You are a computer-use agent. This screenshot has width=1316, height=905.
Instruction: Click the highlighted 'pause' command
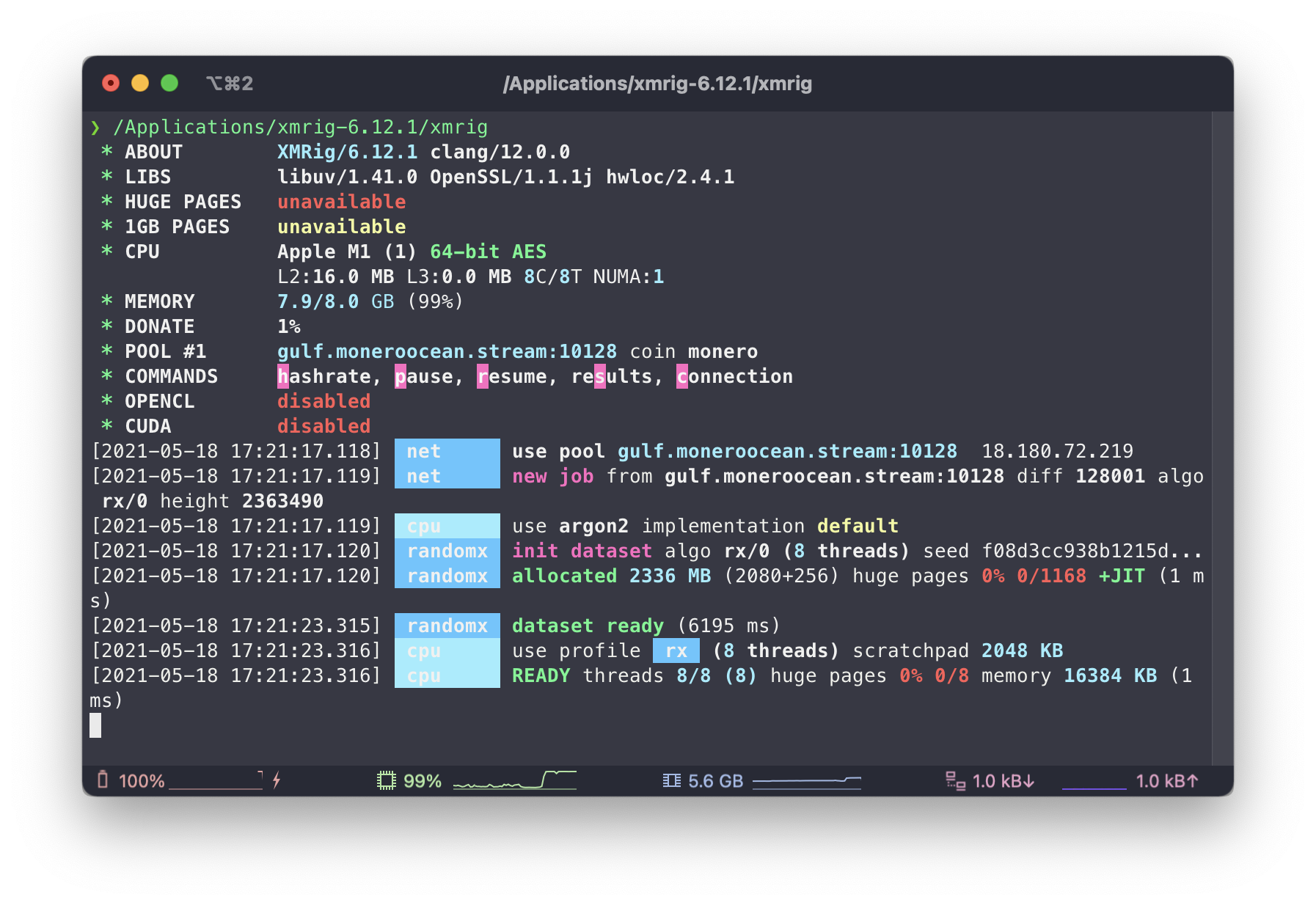point(424,376)
